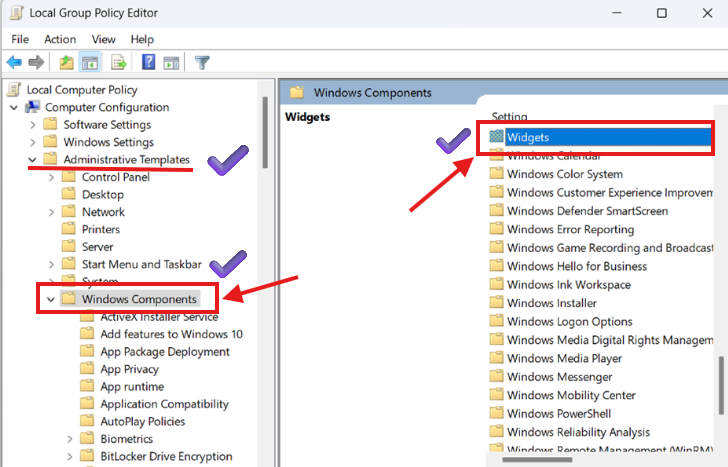Click the Desktop folder icon in tree

tap(68, 194)
